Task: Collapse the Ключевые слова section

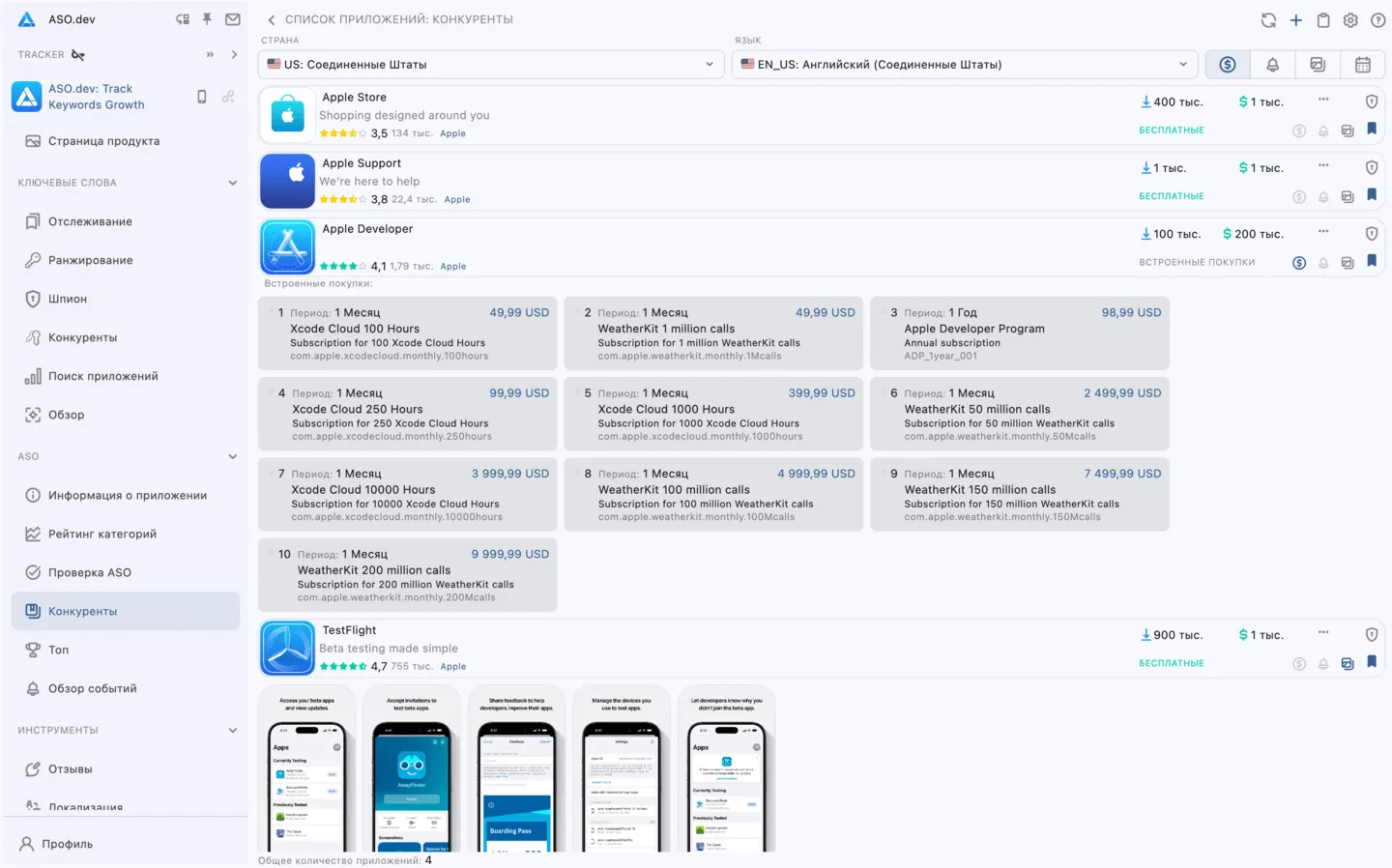Action: [232, 183]
